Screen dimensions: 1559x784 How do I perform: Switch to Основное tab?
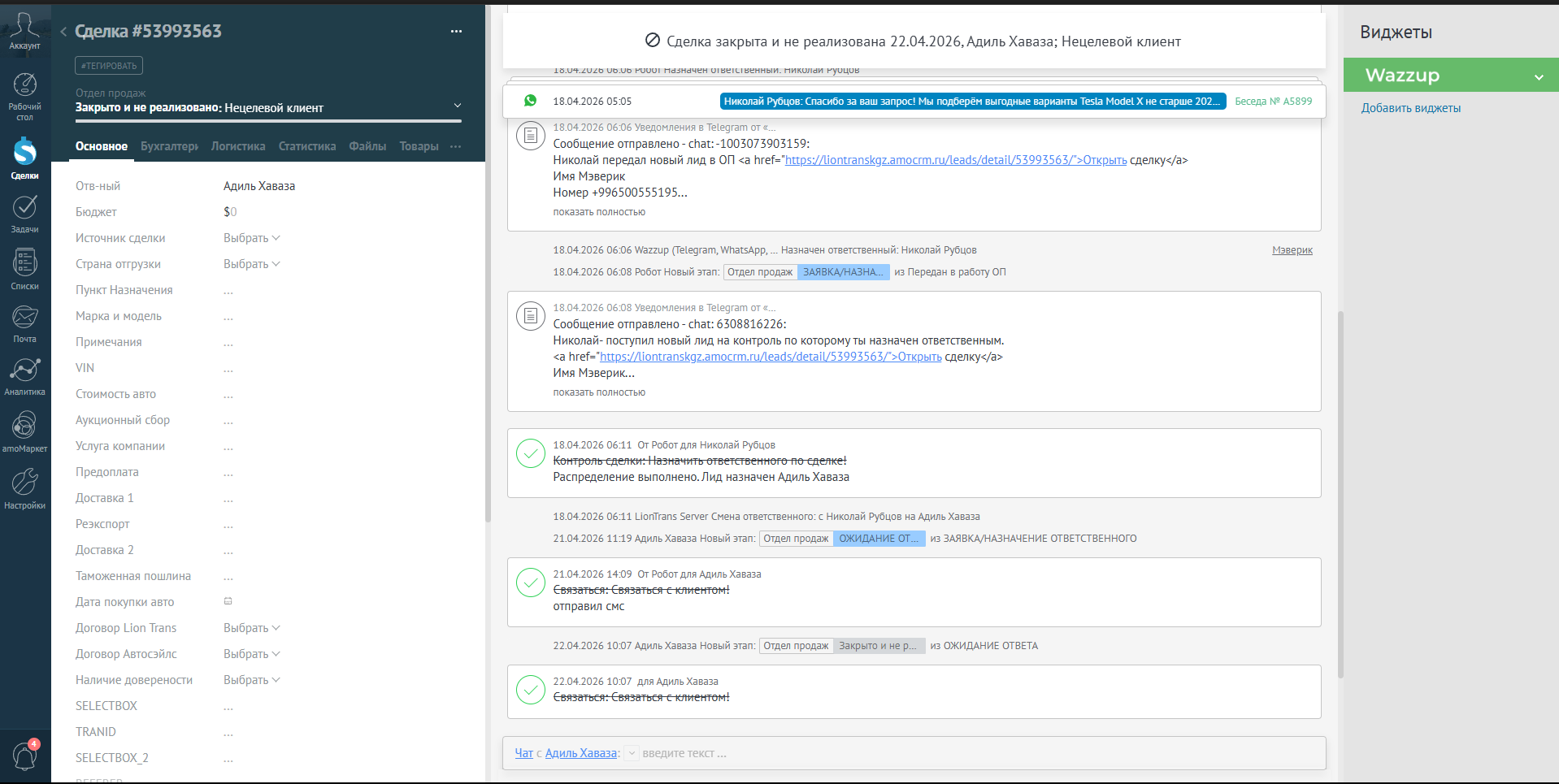coord(102,146)
